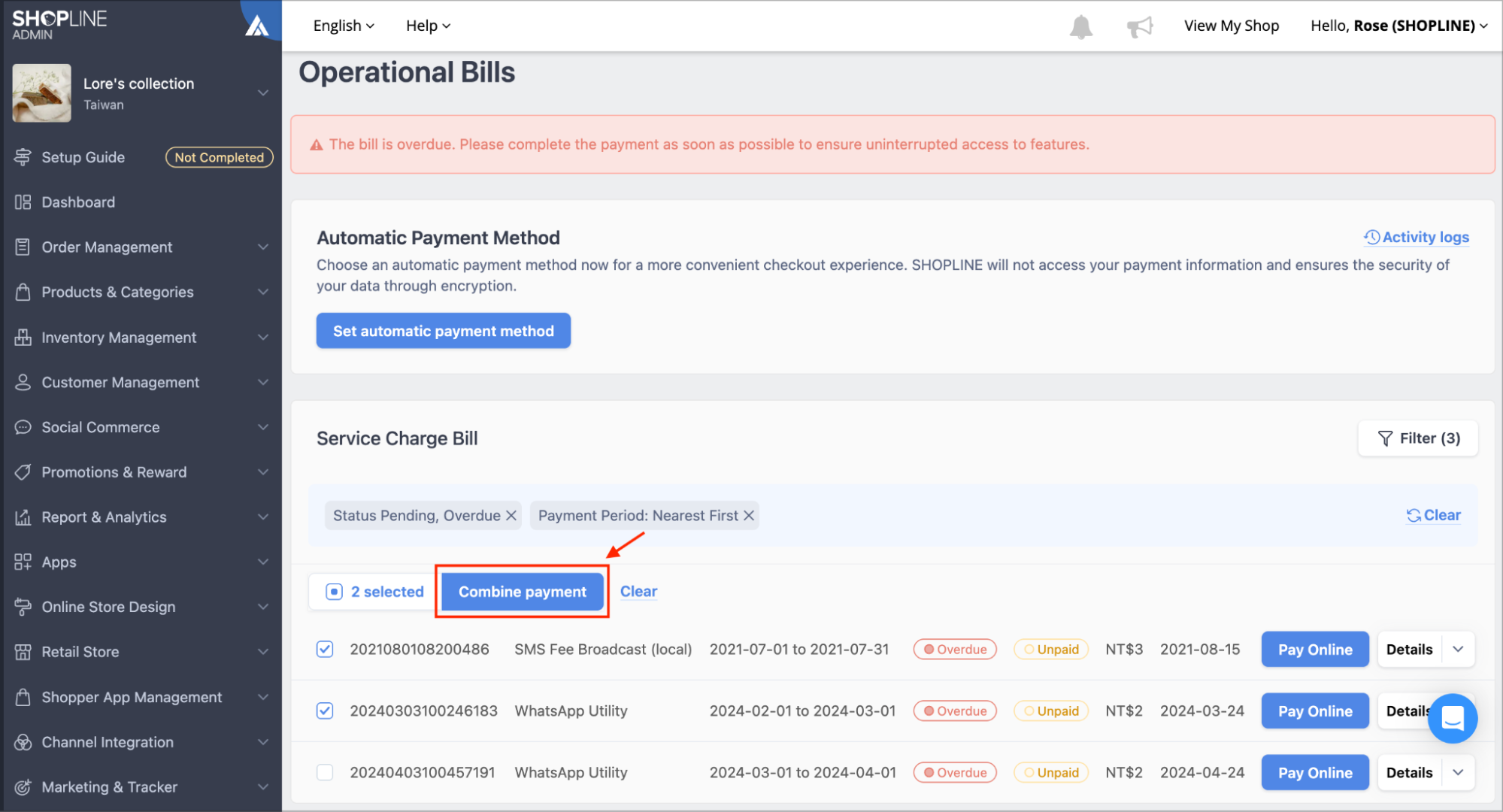Toggle the 2 selected select-all checkbox

pos(335,592)
